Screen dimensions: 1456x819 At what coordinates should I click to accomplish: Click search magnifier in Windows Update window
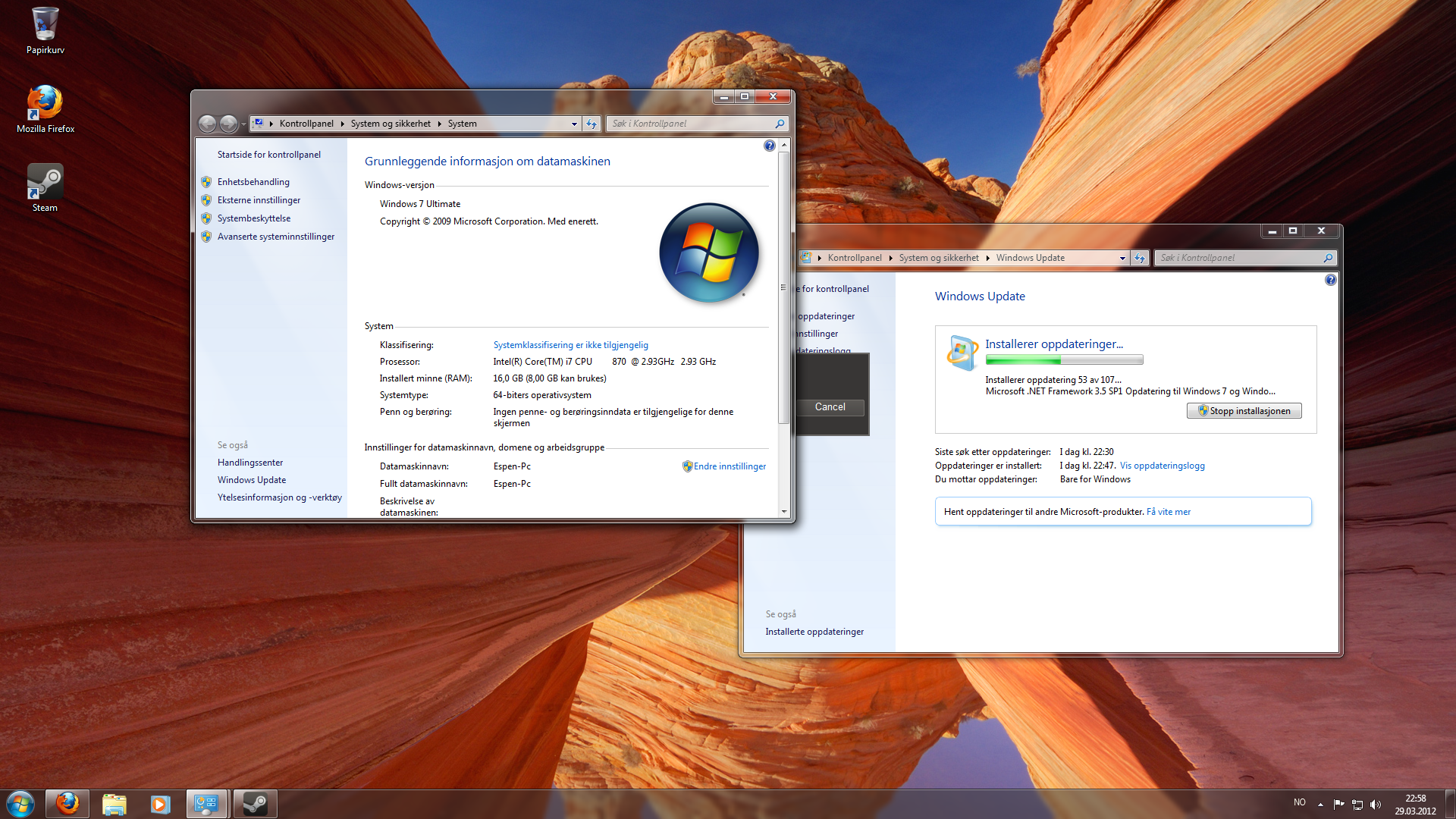[x=1328, y=258]
